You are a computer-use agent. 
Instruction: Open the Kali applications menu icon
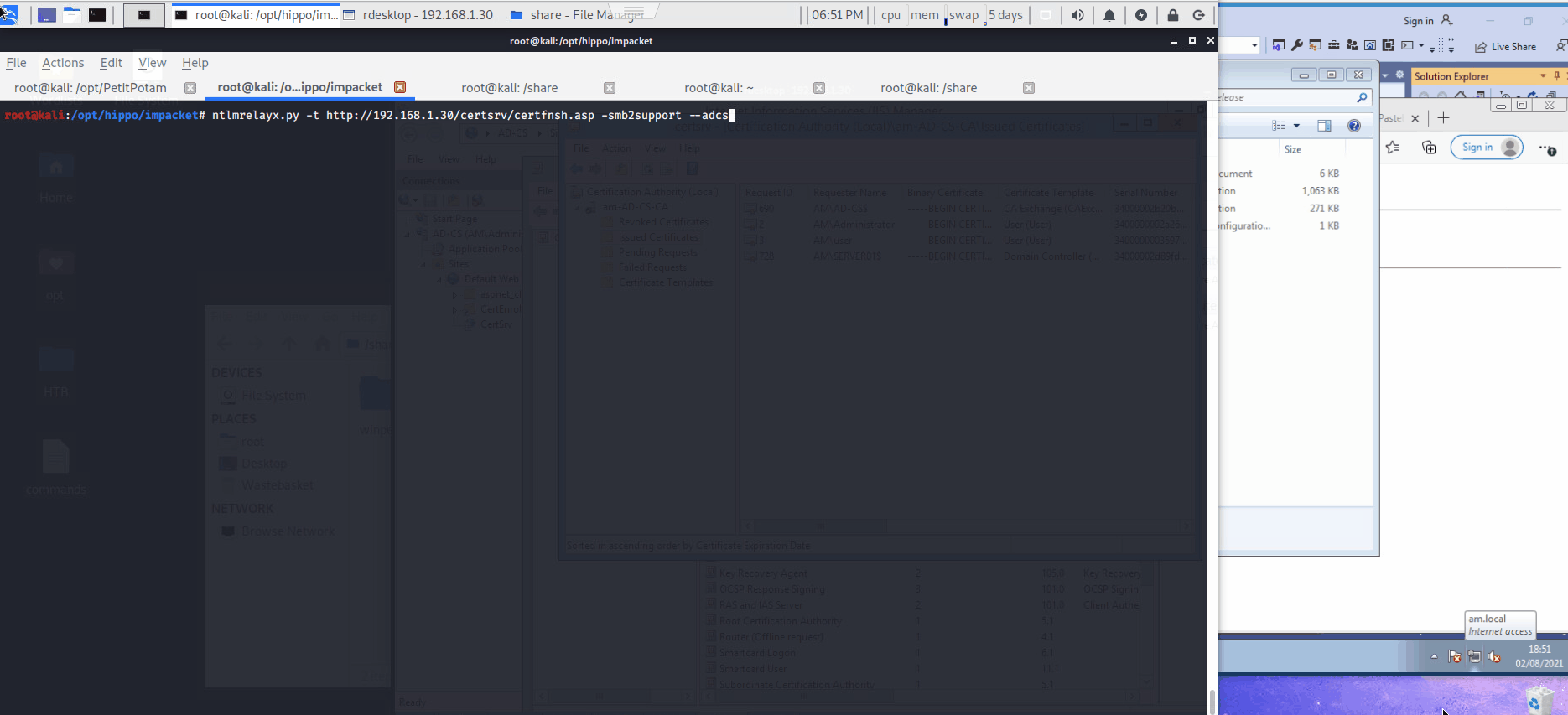8,14
